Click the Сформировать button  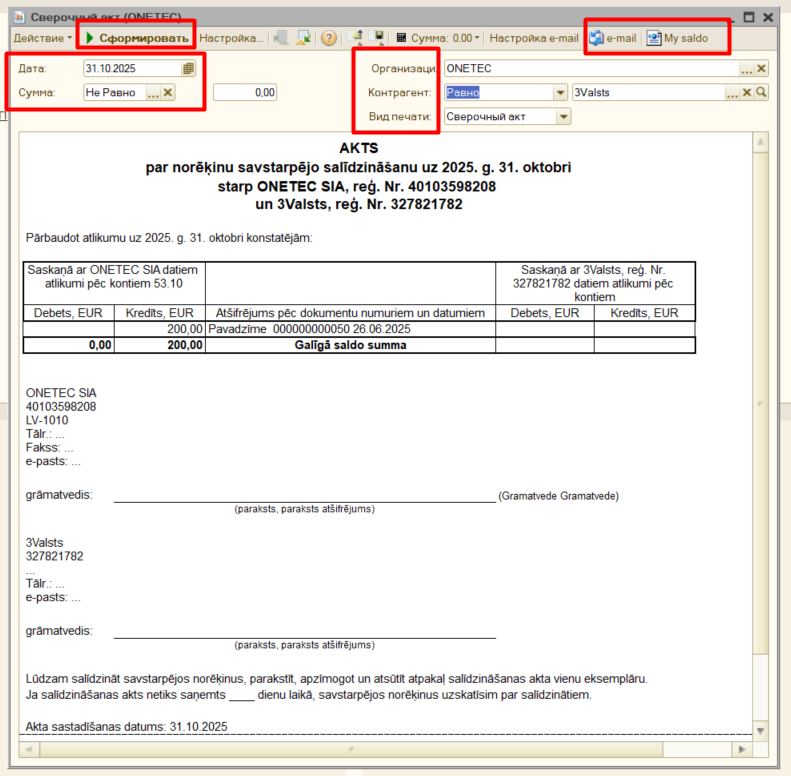click(137, 38)
